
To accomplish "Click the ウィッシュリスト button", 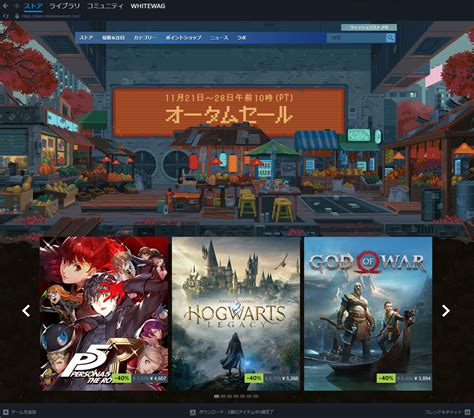I will pyautogui.click(x=369, y=27).
